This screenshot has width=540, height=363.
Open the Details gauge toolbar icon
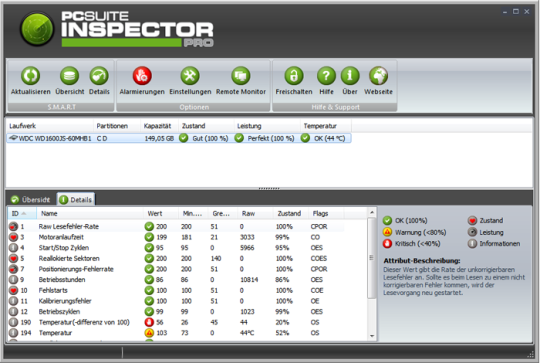tap(99, 76)
